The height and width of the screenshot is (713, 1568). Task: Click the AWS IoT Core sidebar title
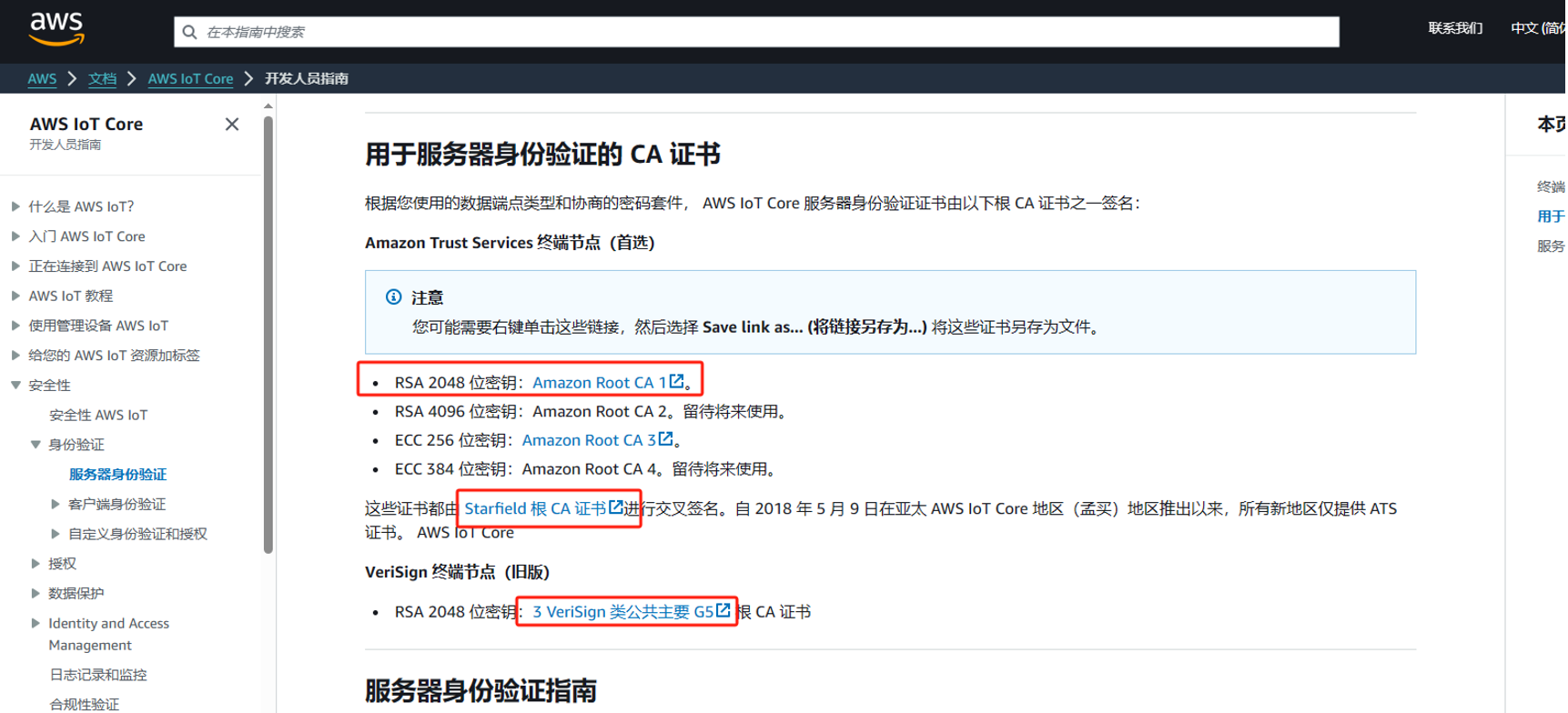pyautogui.click(x=86, y=125)
